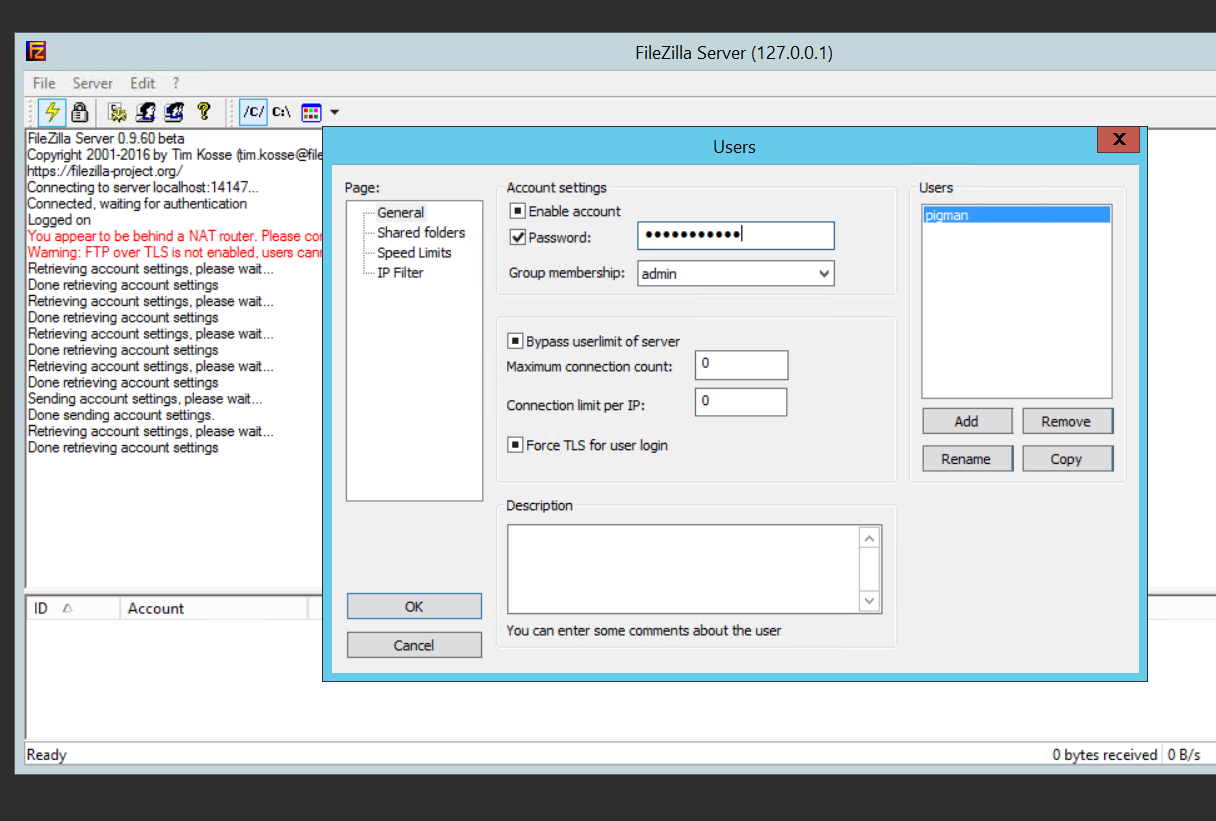Toggle Force TLS for user login checkbox
1216x821 pixels.
point(516,445)
